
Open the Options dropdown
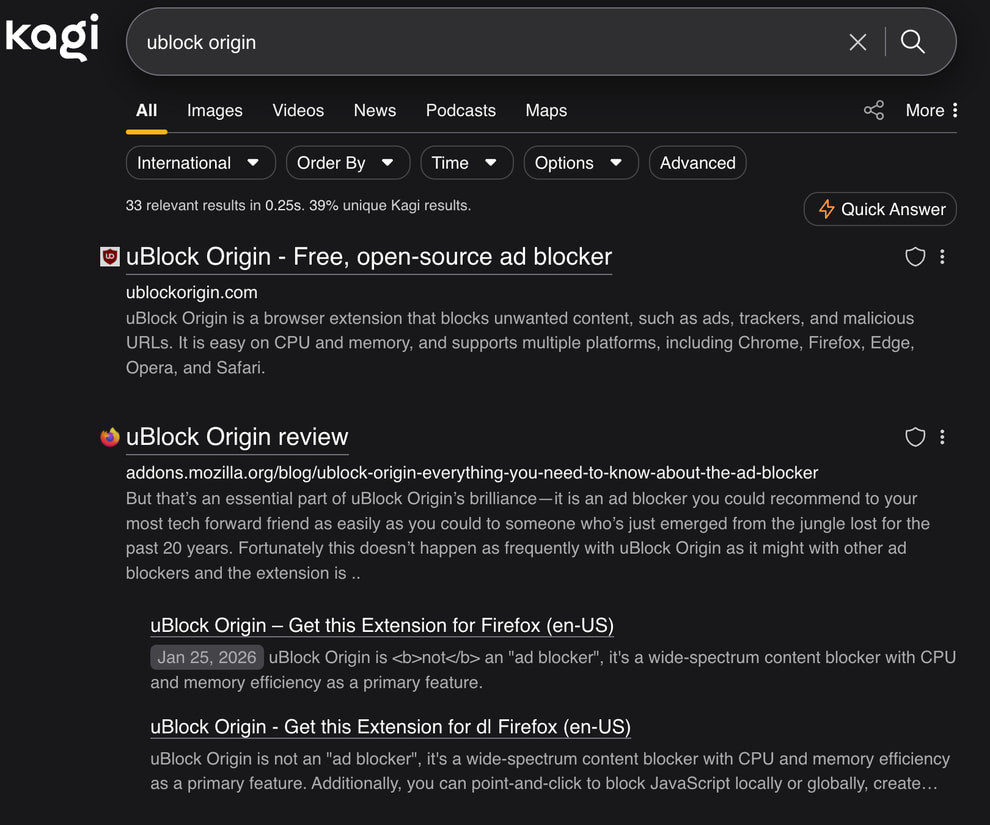[580, 163]
